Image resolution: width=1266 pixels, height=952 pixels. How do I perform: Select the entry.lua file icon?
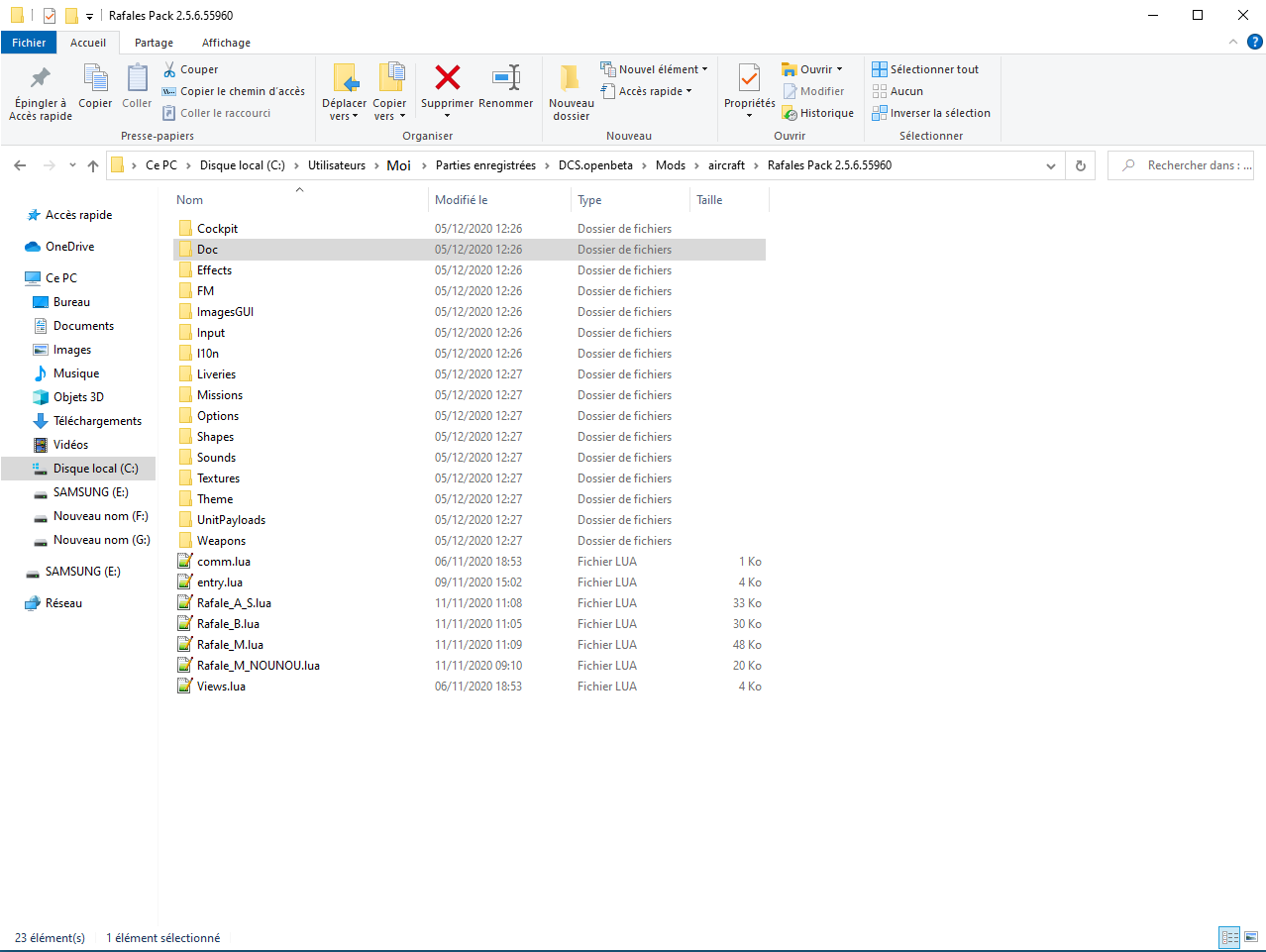pyautogui.click(x=185, y=582)
